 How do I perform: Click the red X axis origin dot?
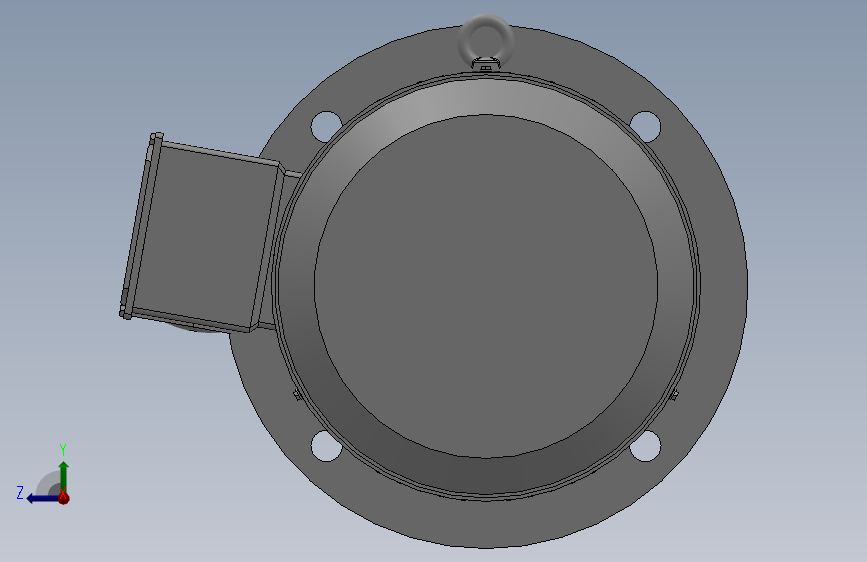(x=64, y=498)
